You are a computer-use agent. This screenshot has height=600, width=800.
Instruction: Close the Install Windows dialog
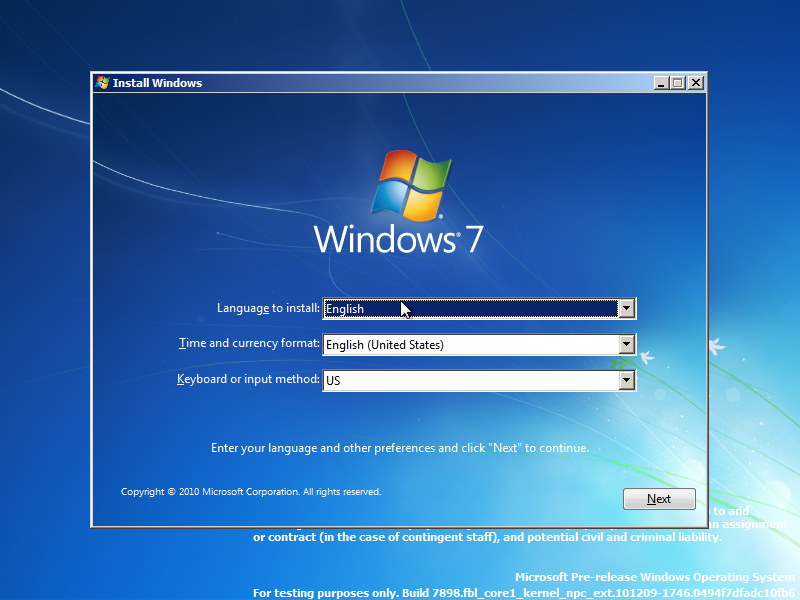click(x=695, y=83)
